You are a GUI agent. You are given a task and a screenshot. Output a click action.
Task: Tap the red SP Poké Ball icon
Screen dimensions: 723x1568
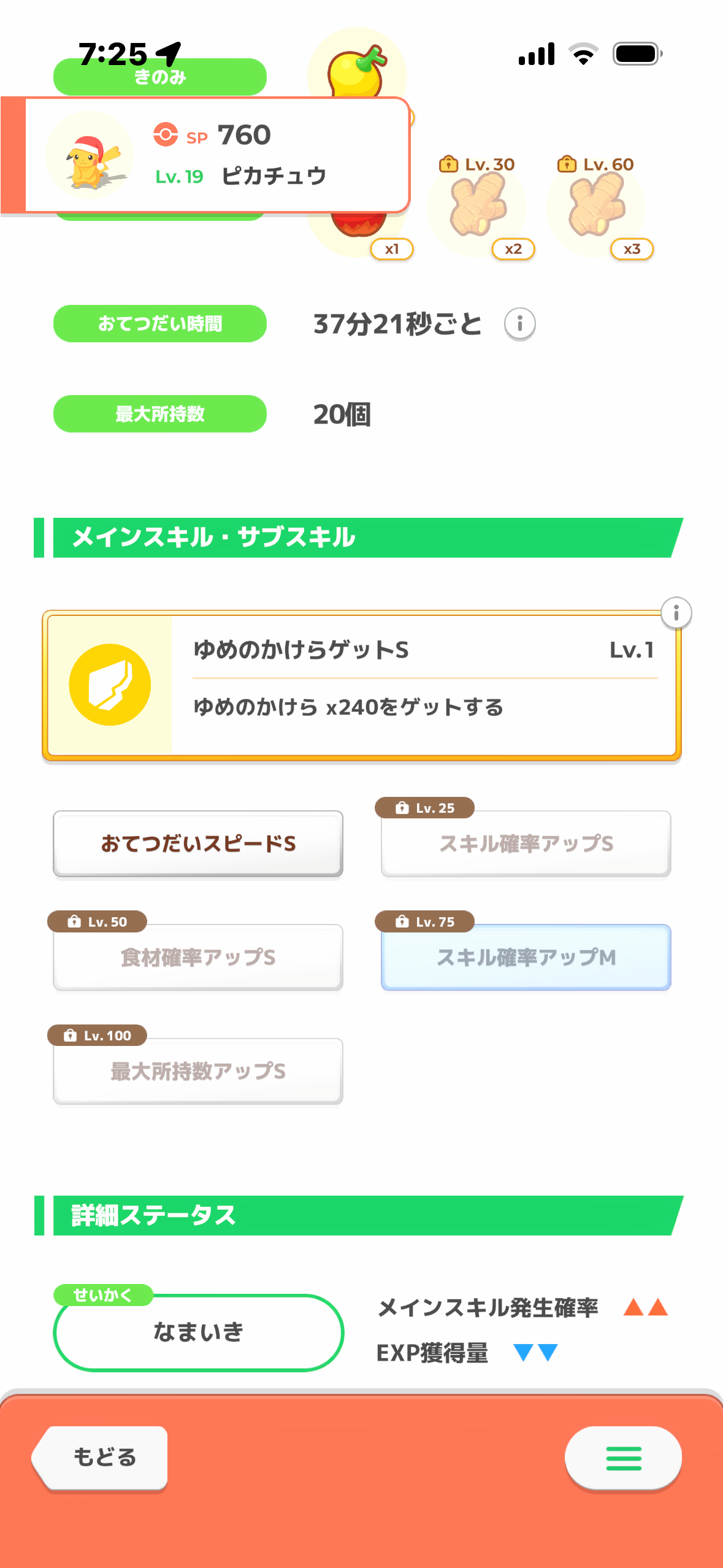(x=166, y=134)
